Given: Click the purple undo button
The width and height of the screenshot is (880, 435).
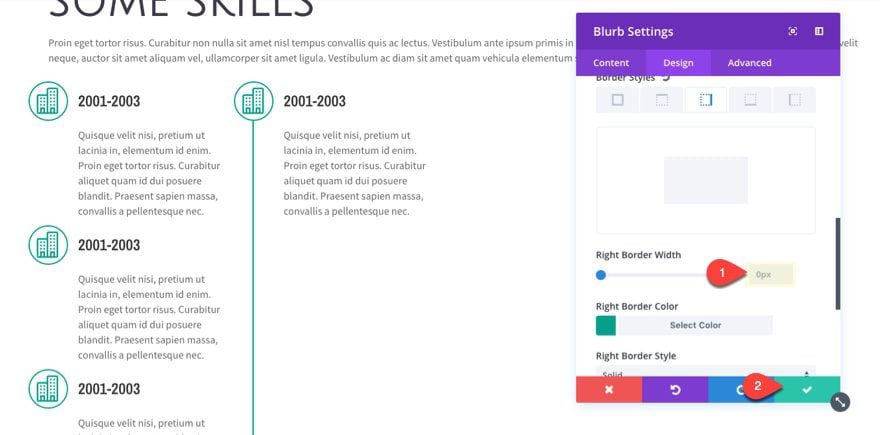Looking at the screenshot, I should tap(675, 390).
